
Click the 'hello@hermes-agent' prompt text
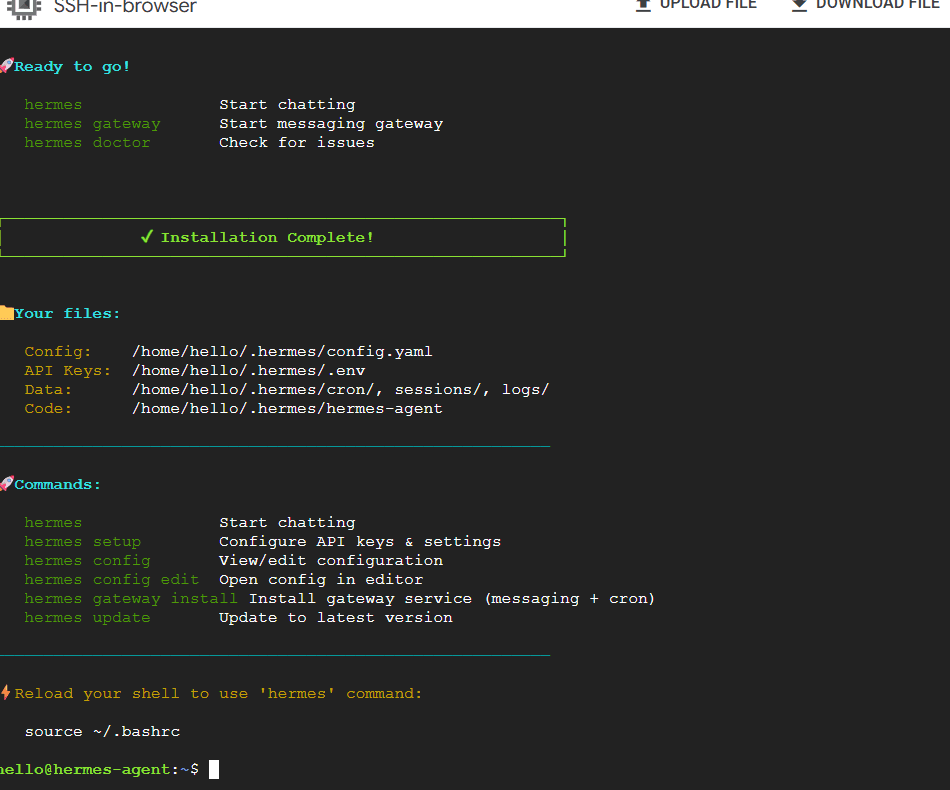[85, 769]
